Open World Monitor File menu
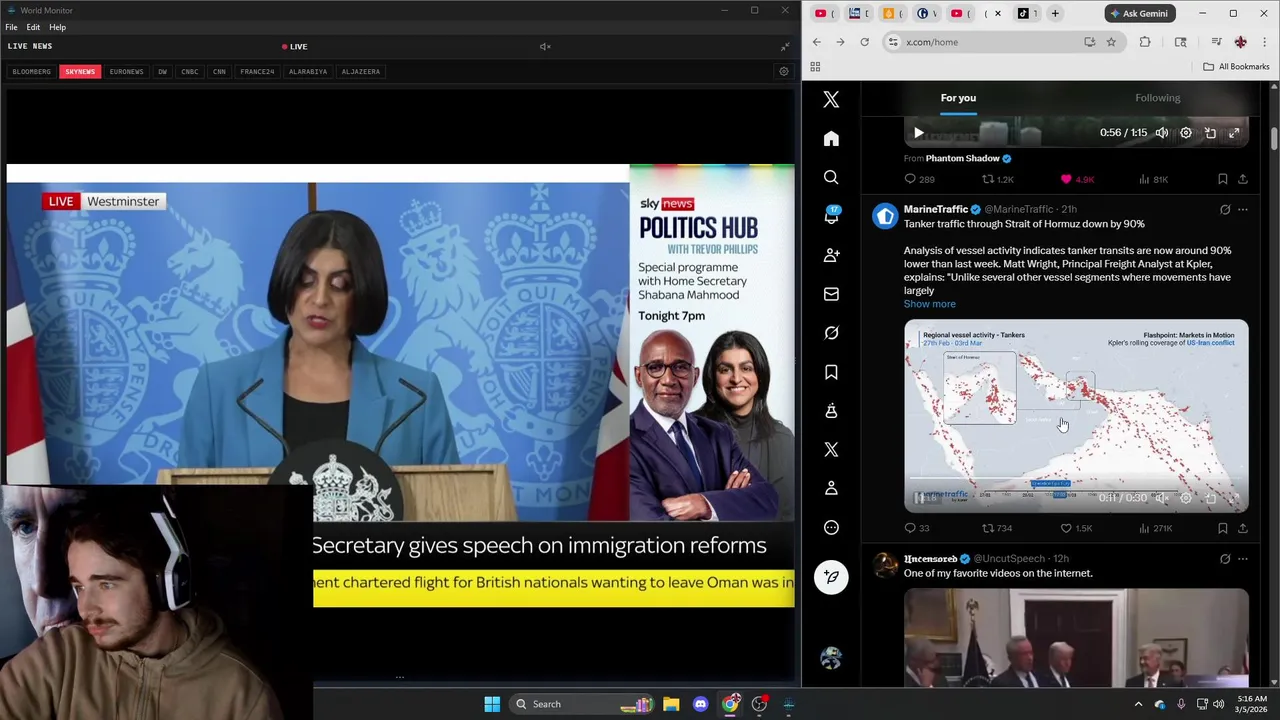 (11, 27)
